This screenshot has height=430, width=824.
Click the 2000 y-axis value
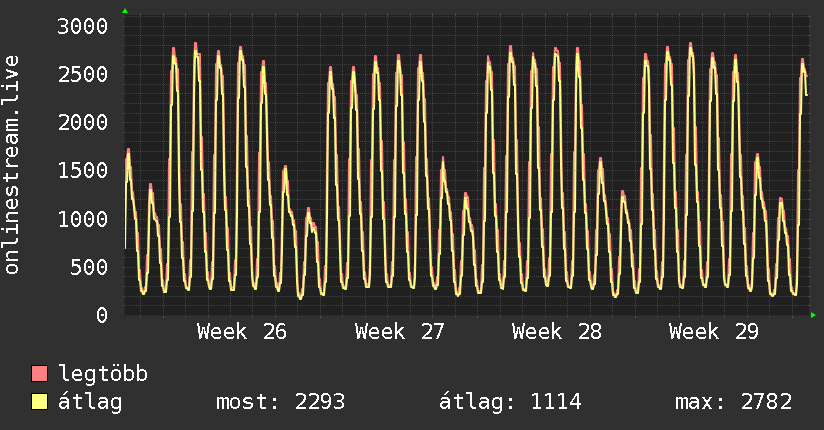tap(83, 122)
